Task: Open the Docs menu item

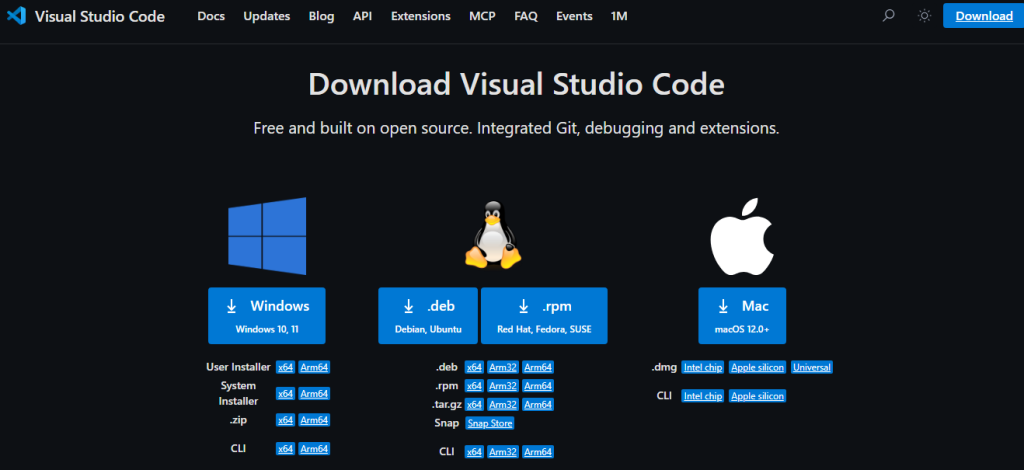Action: coord(211,16)
